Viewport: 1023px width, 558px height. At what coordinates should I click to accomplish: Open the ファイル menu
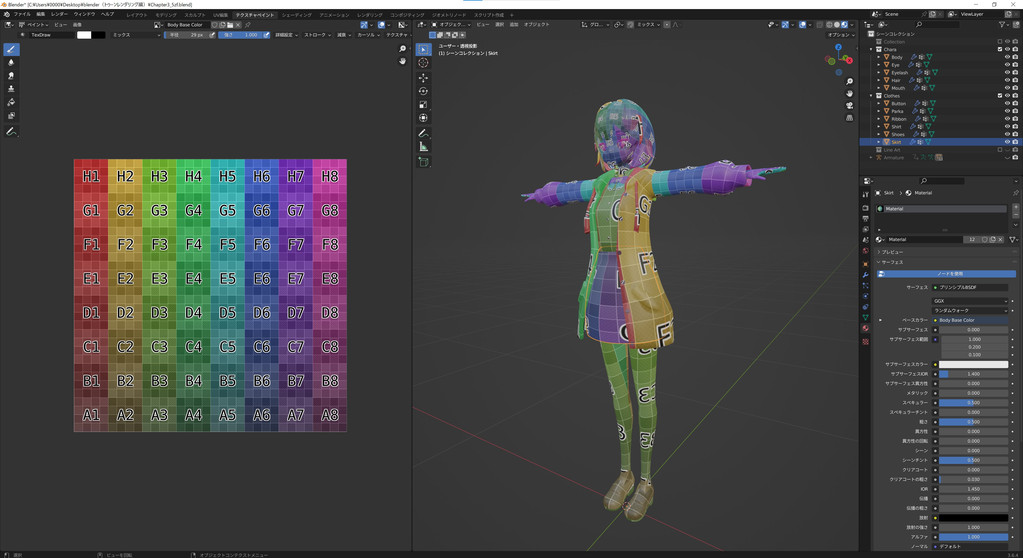[x=22, y=15]
